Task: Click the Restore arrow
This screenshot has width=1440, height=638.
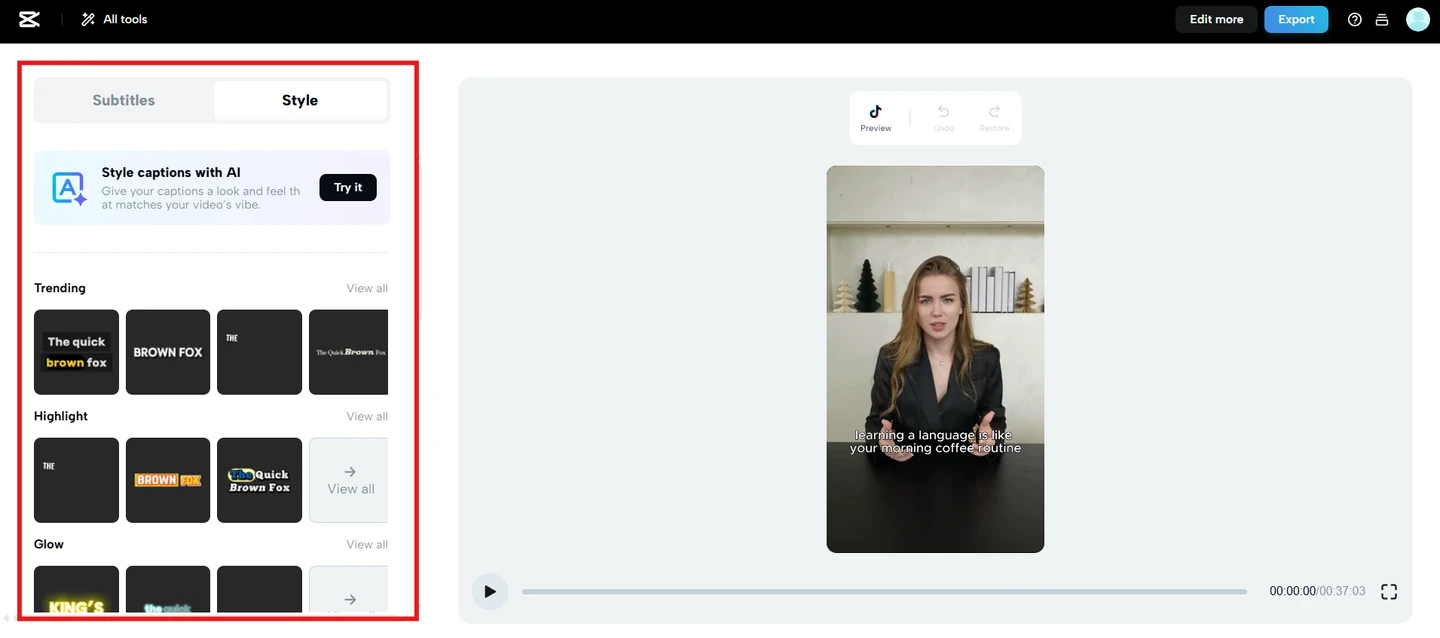Action: click(x=994, y=118)
